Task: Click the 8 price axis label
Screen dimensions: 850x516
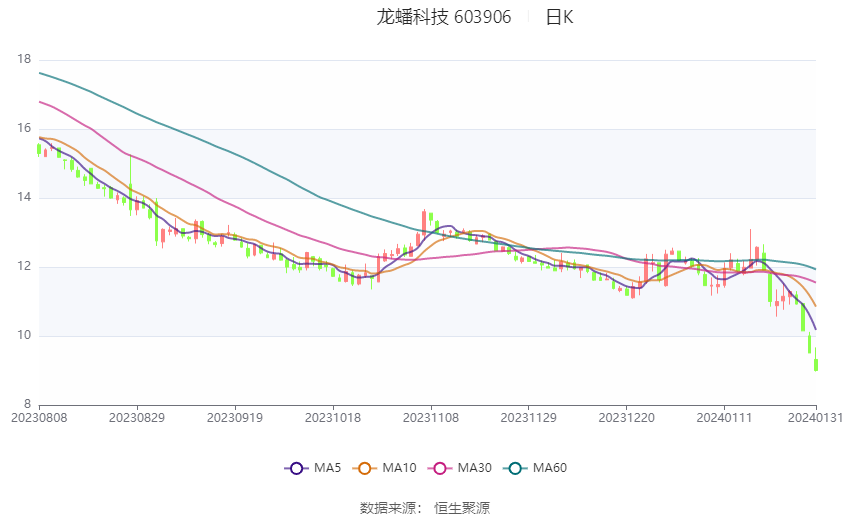Action: coord(28,404)
